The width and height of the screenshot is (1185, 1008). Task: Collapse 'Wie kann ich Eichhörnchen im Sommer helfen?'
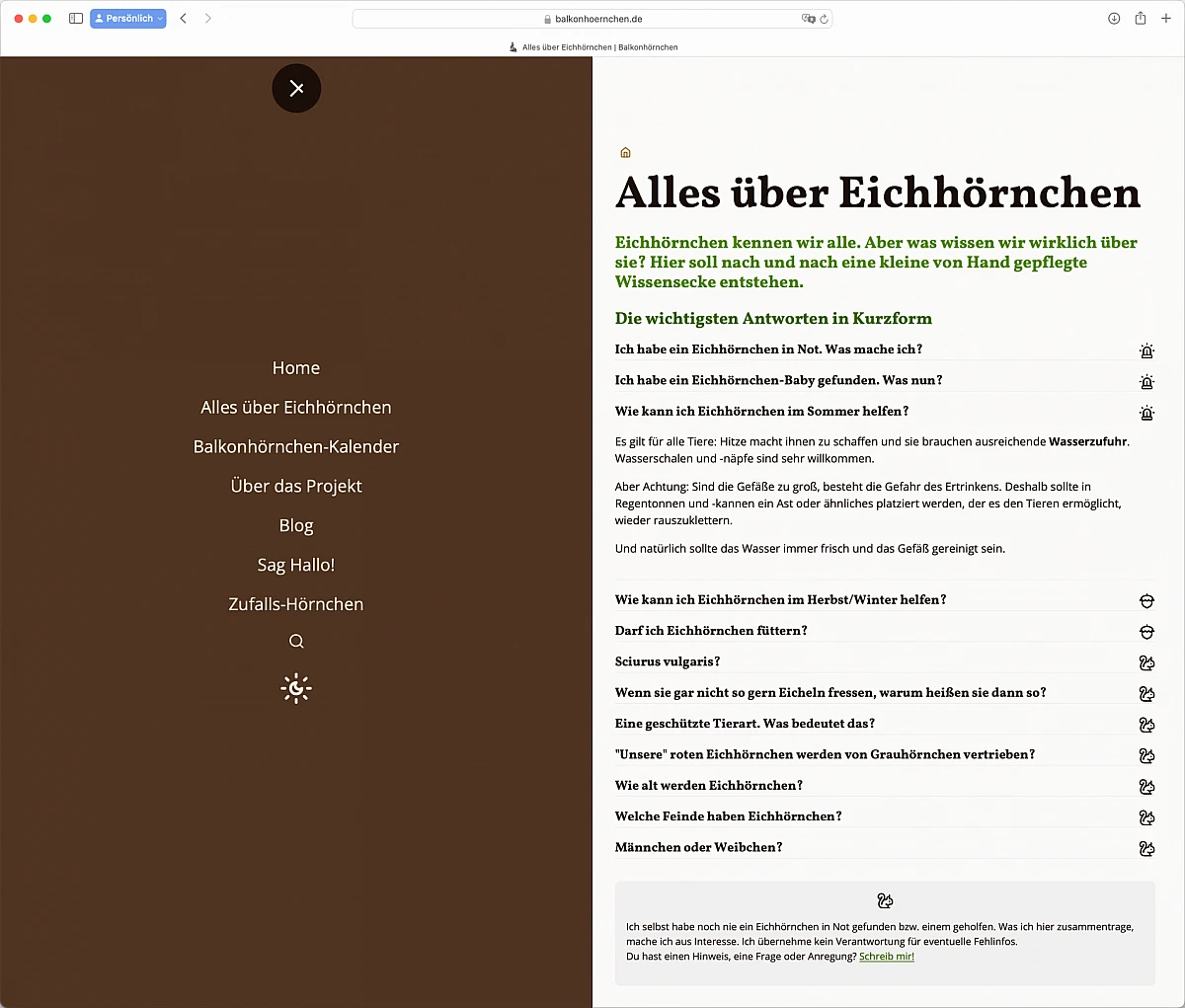pyautogui.click(x=761, y=412)
